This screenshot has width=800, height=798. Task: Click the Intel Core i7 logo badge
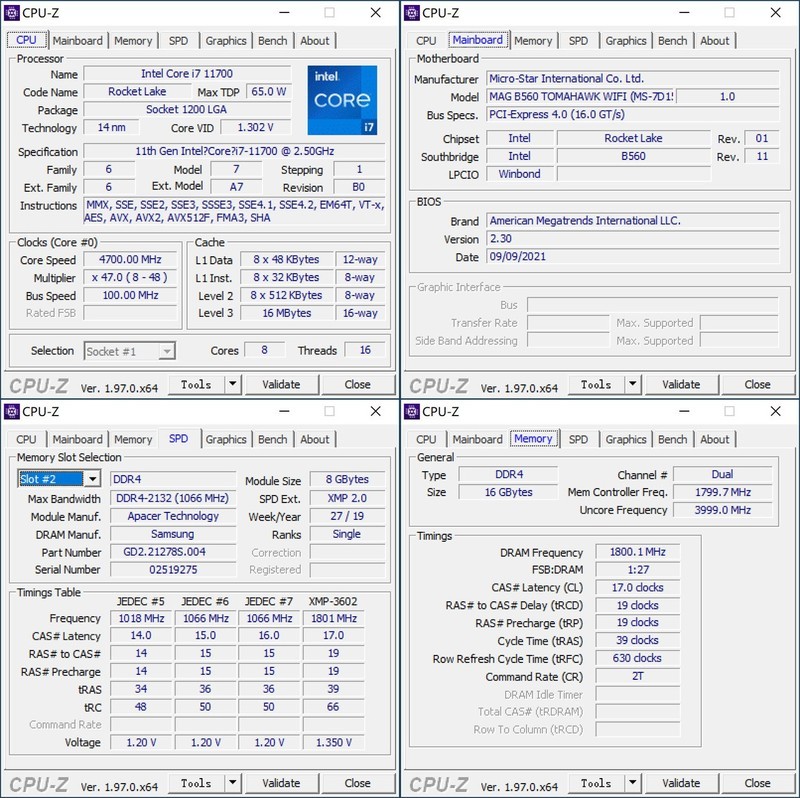342,100
